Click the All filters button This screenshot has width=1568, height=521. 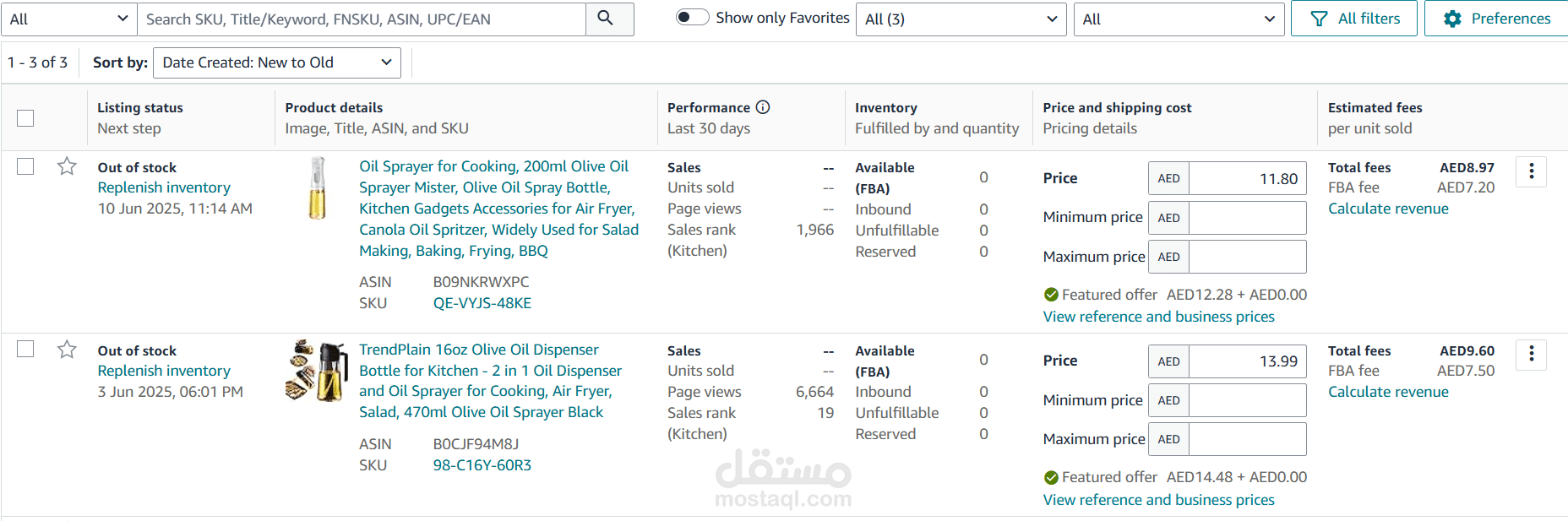[x=1353, y=19]
